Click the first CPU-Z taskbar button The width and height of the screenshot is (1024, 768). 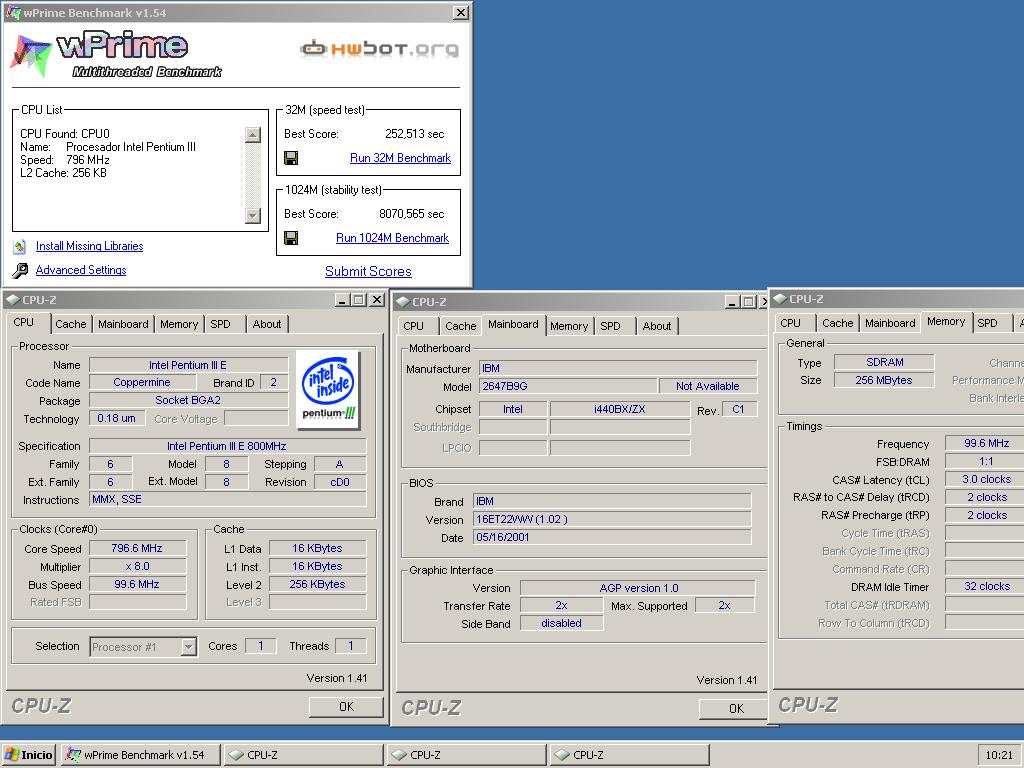pyautogui.click(x=304, y=755)
